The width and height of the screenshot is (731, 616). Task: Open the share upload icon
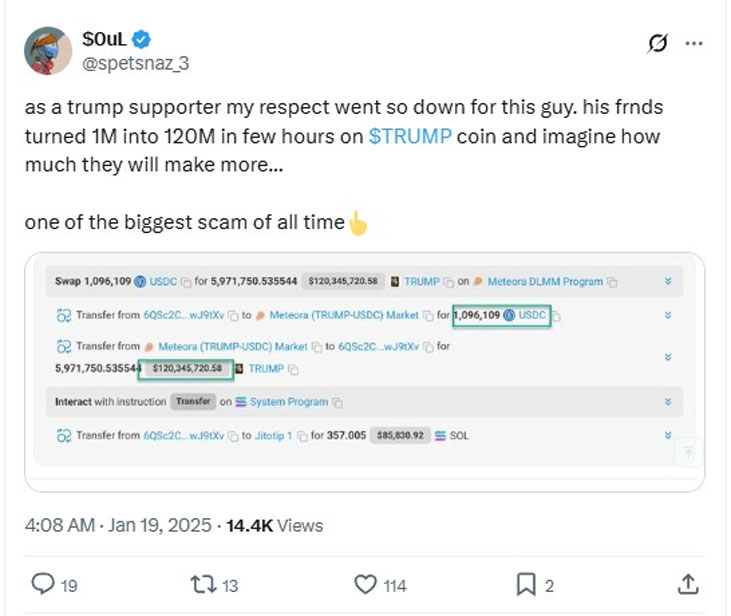point(688,584)
